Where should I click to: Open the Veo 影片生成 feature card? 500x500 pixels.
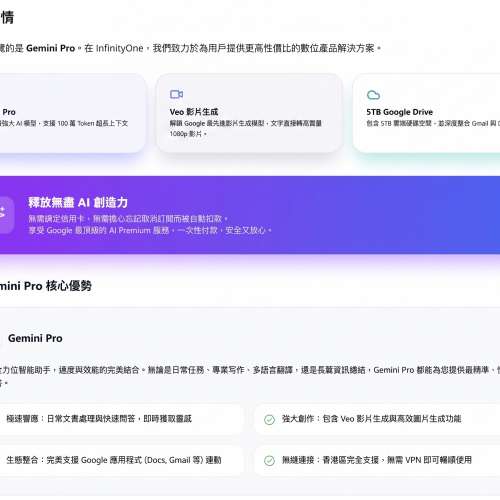click(x=249, y=113)
